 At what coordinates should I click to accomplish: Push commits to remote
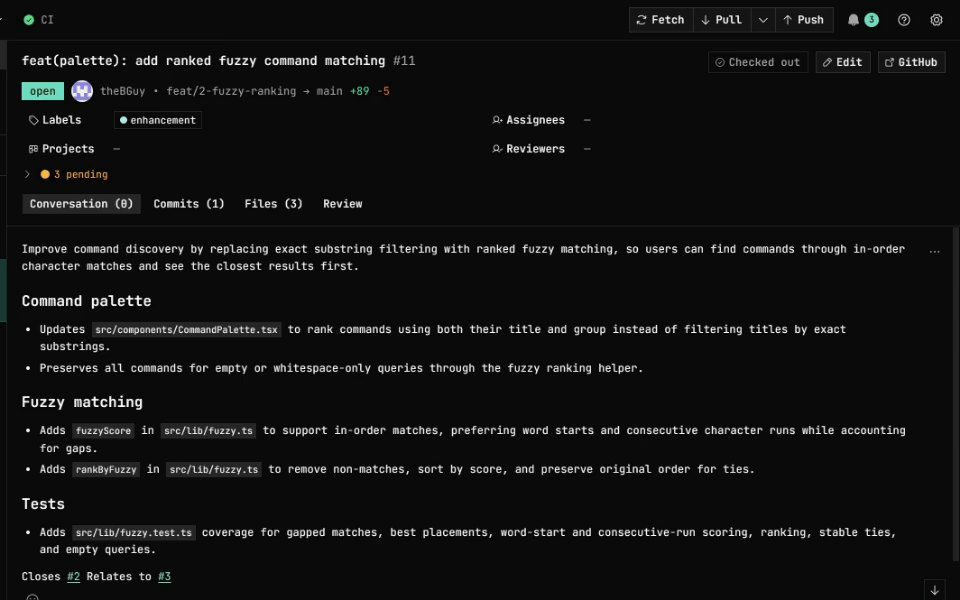click(x=804, y=20)
